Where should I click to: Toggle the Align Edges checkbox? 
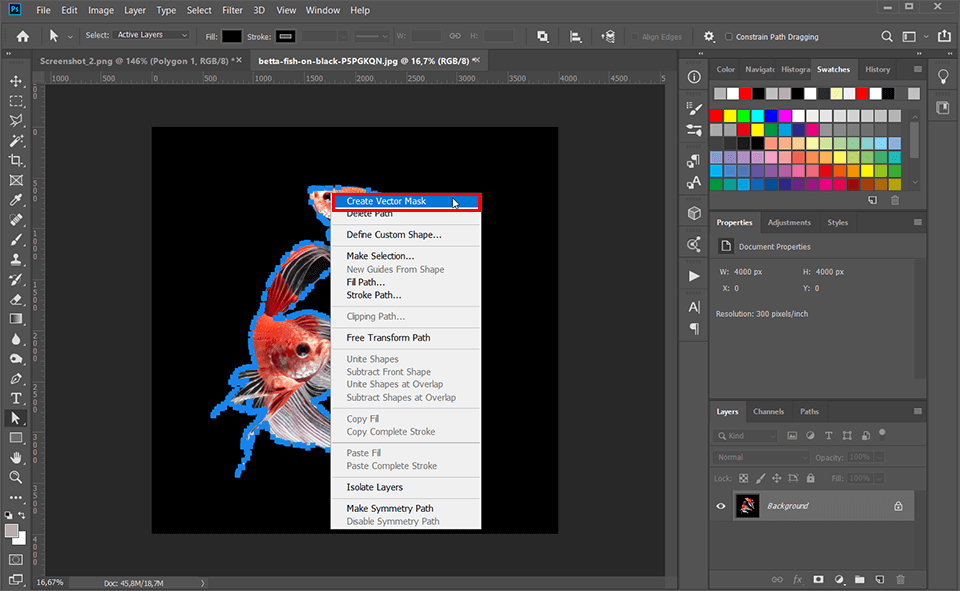click(x=634, y=37)
